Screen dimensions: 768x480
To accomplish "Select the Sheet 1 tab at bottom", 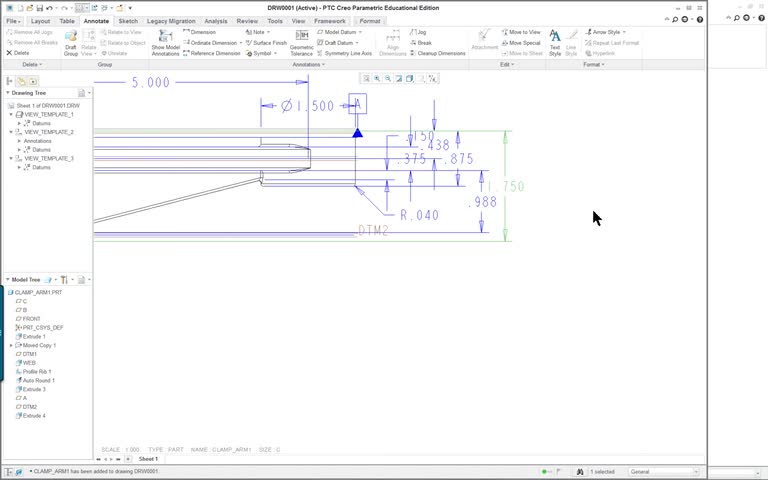I will point(148,459).
